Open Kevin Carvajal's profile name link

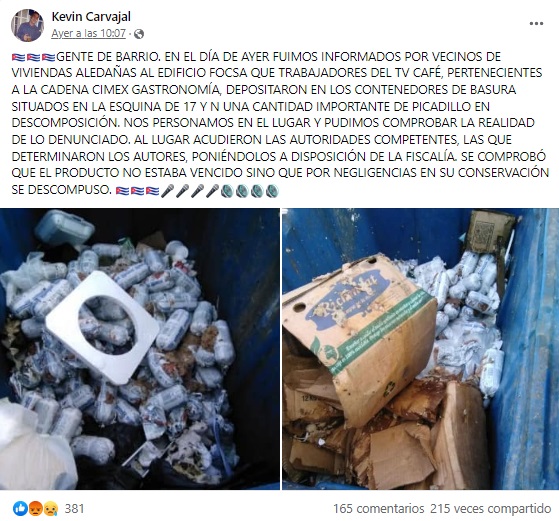click(91, 17)
